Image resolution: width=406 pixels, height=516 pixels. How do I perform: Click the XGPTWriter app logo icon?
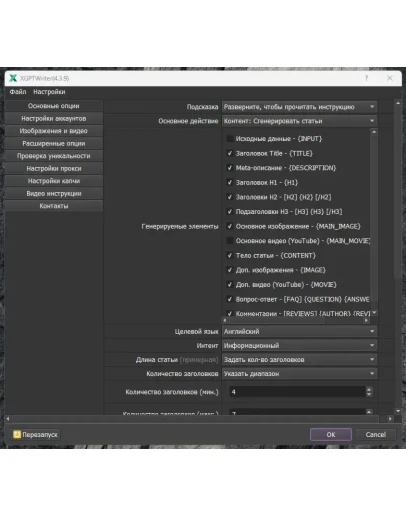tap(13, 78)
